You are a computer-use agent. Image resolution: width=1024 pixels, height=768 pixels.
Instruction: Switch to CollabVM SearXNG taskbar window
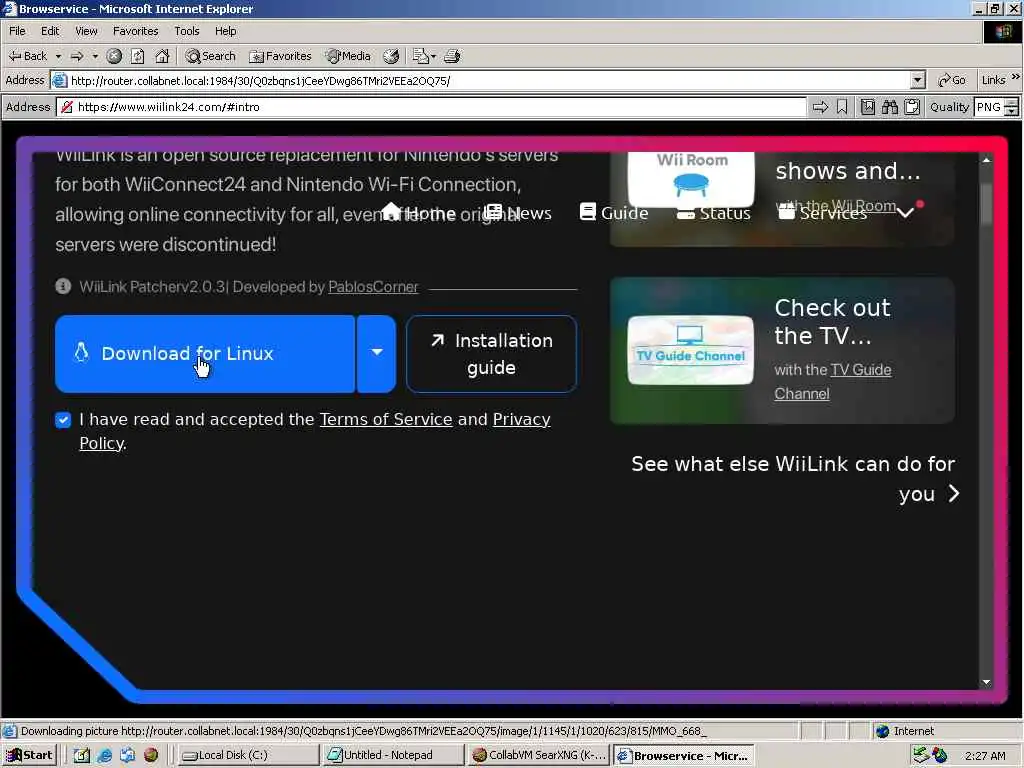point(537,756)
